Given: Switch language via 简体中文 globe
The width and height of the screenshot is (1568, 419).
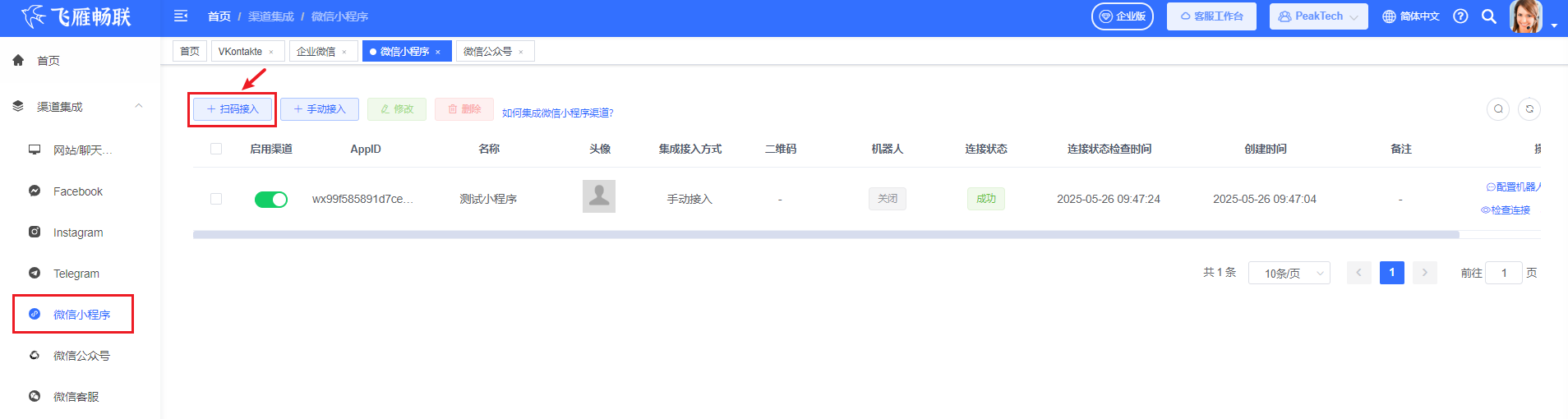Looking at the screenshot, I should [1411, 16].
